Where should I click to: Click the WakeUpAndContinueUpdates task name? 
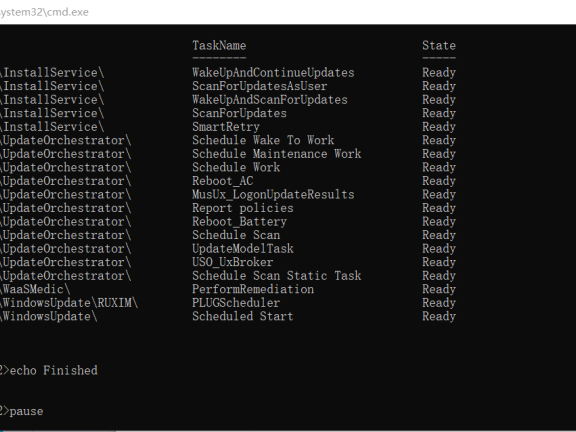point(273,73)
